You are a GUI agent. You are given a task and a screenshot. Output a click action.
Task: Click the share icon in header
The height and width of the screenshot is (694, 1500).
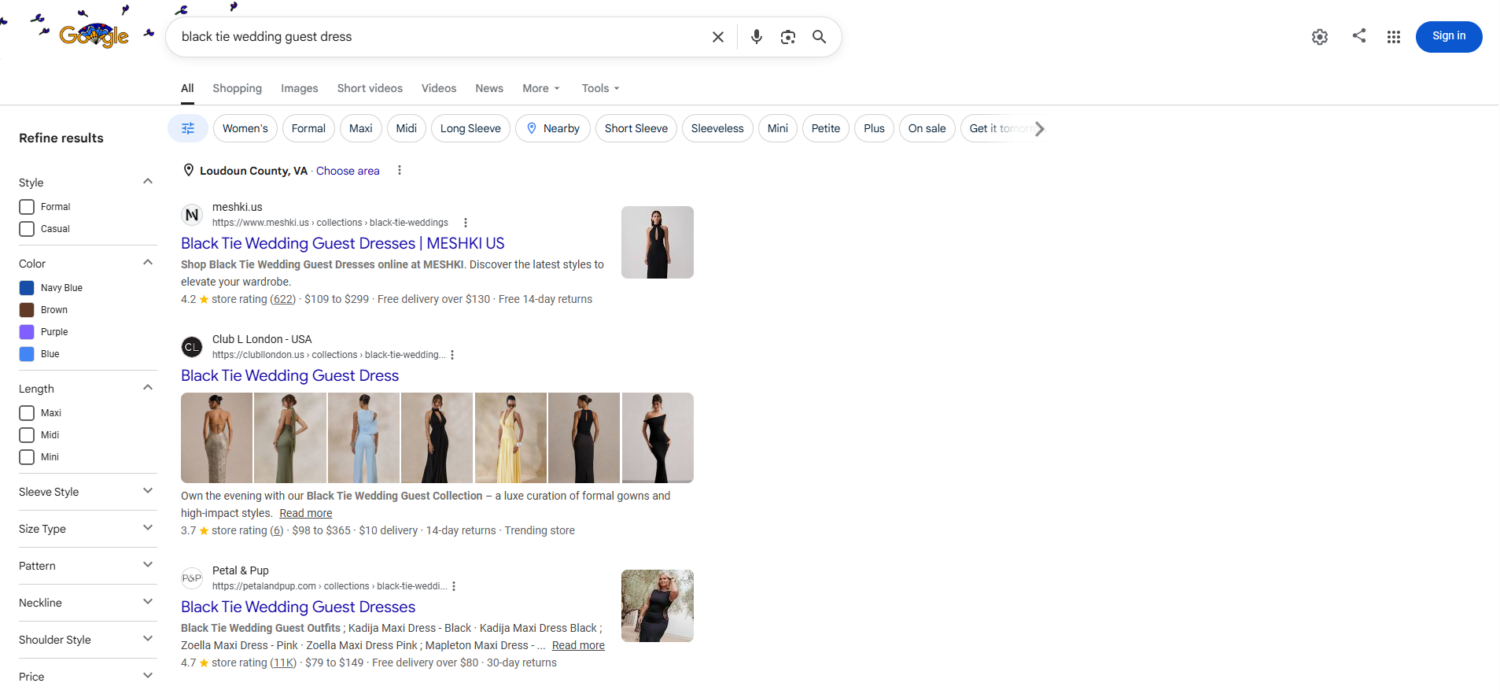click(x=1359, y=36)
